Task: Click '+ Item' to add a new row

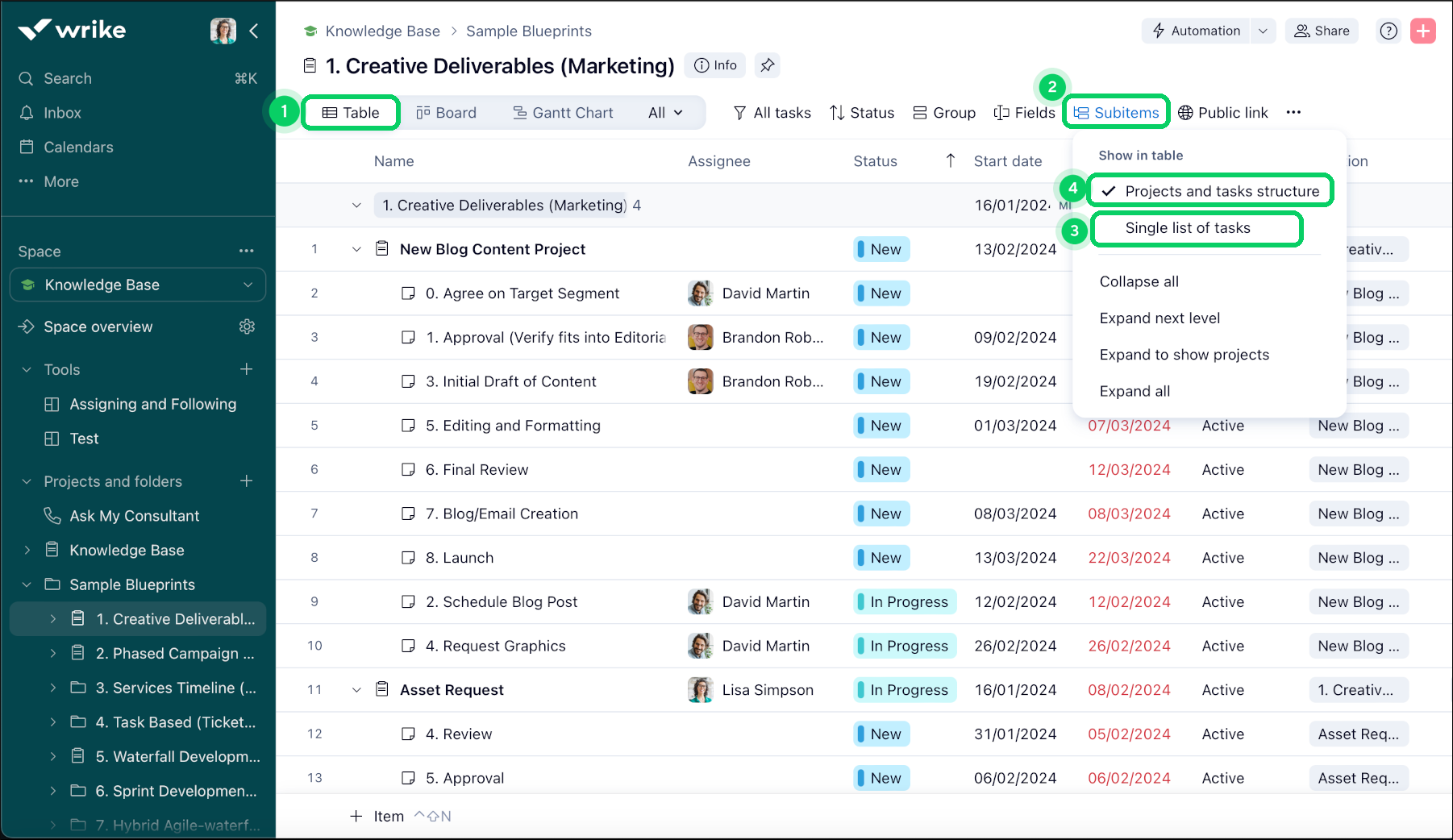Action: (377, 816)
